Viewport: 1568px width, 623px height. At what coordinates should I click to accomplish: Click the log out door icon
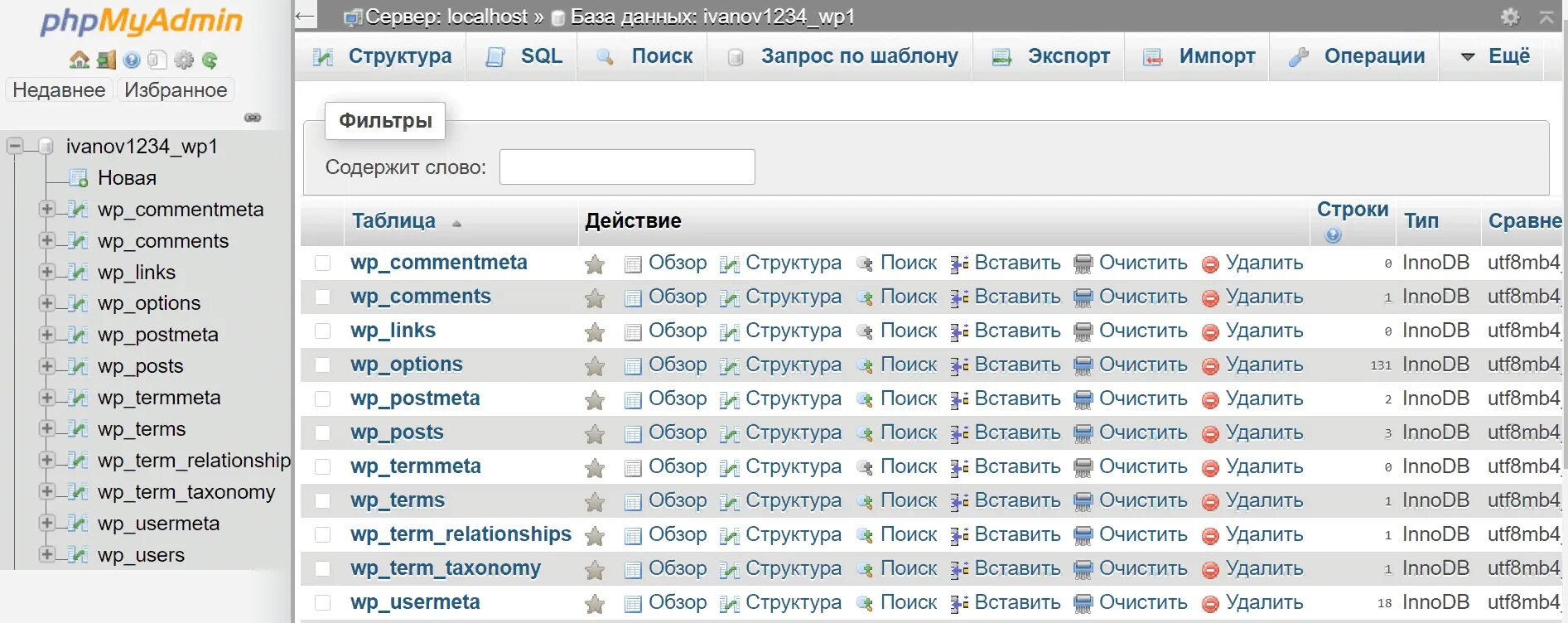click(106, 60)
